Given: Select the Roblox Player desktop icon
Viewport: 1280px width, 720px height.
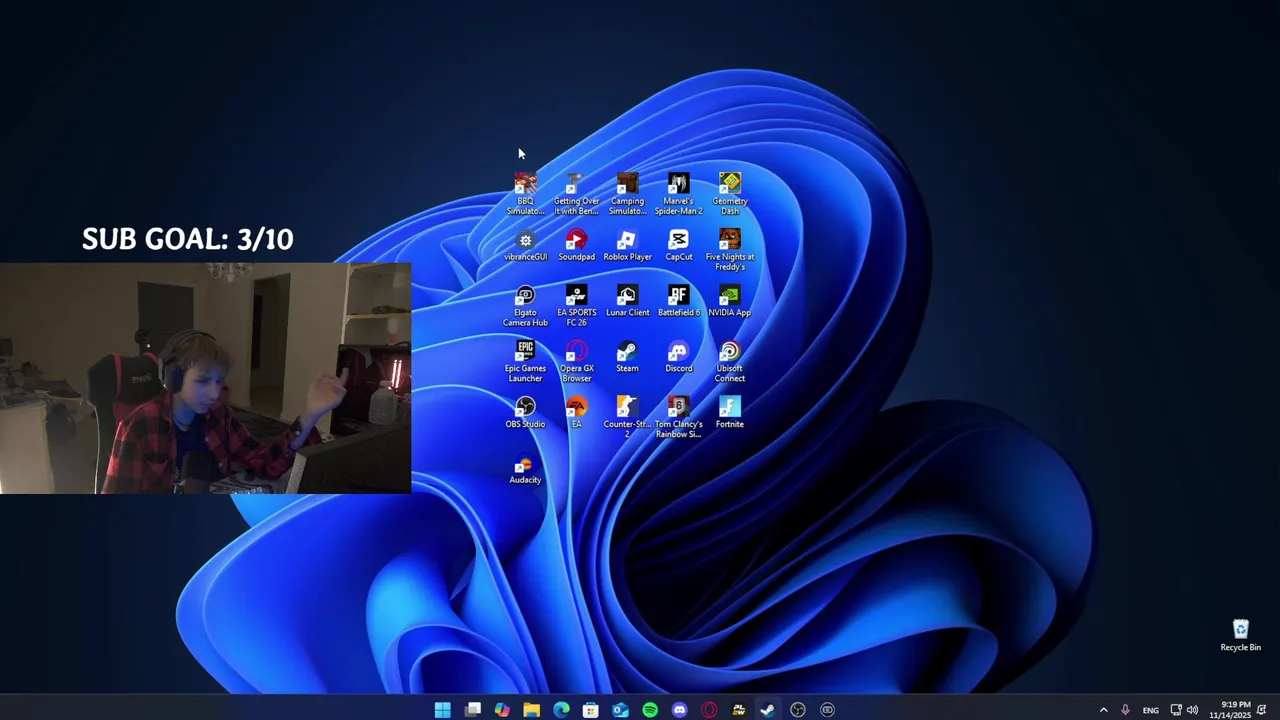Looking at the screenshot, I should point(627,246).
